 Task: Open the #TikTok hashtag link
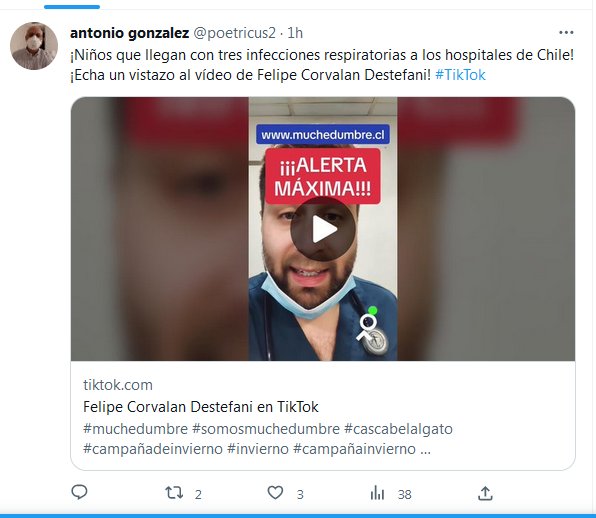coord(460,75)
